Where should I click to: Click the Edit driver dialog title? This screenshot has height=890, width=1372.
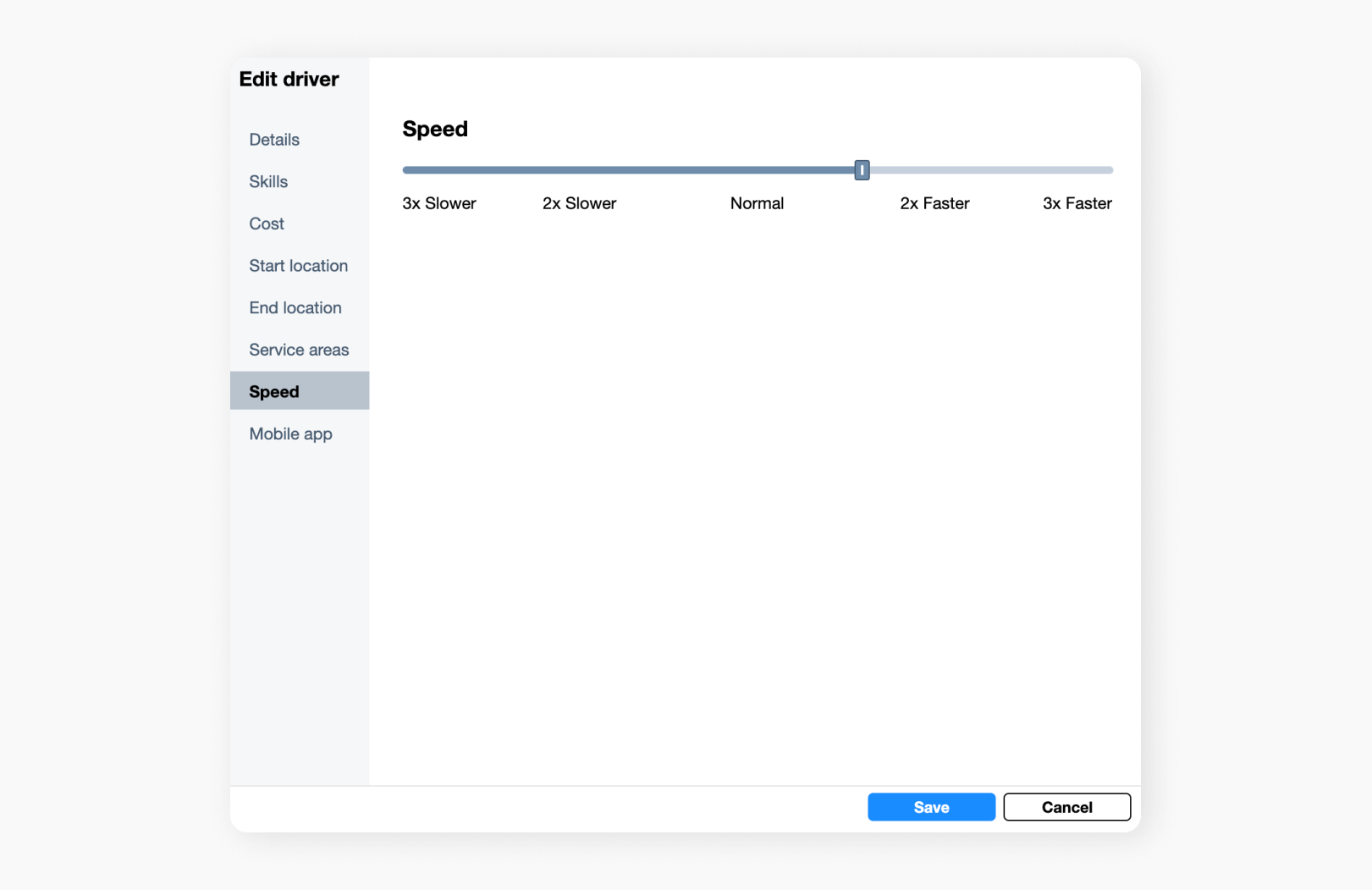click(289, 80)
